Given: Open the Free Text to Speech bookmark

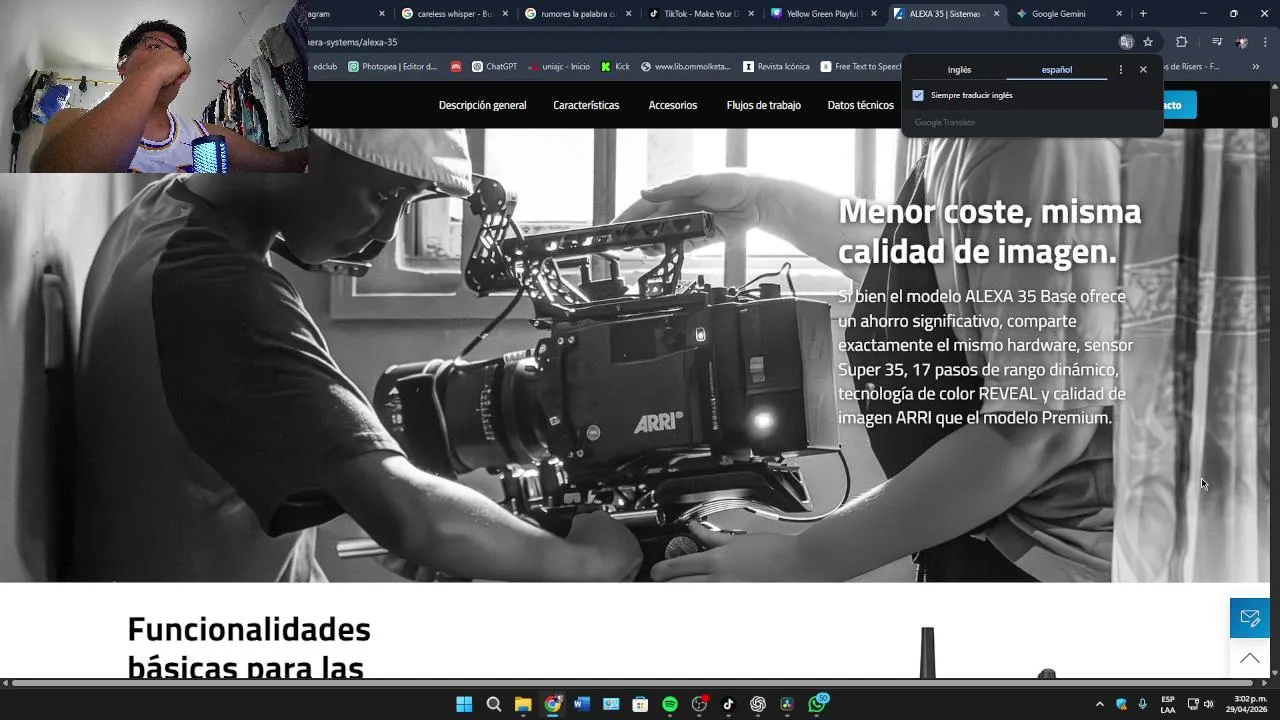Looking at the screenshot, I should coord(861,67).
